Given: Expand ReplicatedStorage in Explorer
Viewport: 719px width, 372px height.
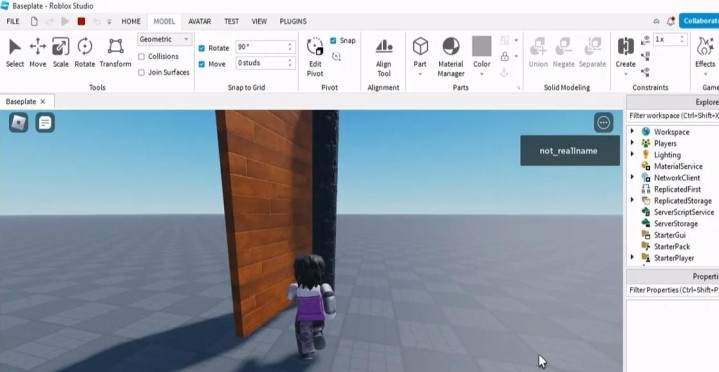Looking at the screenshot, I should (632, 200).
